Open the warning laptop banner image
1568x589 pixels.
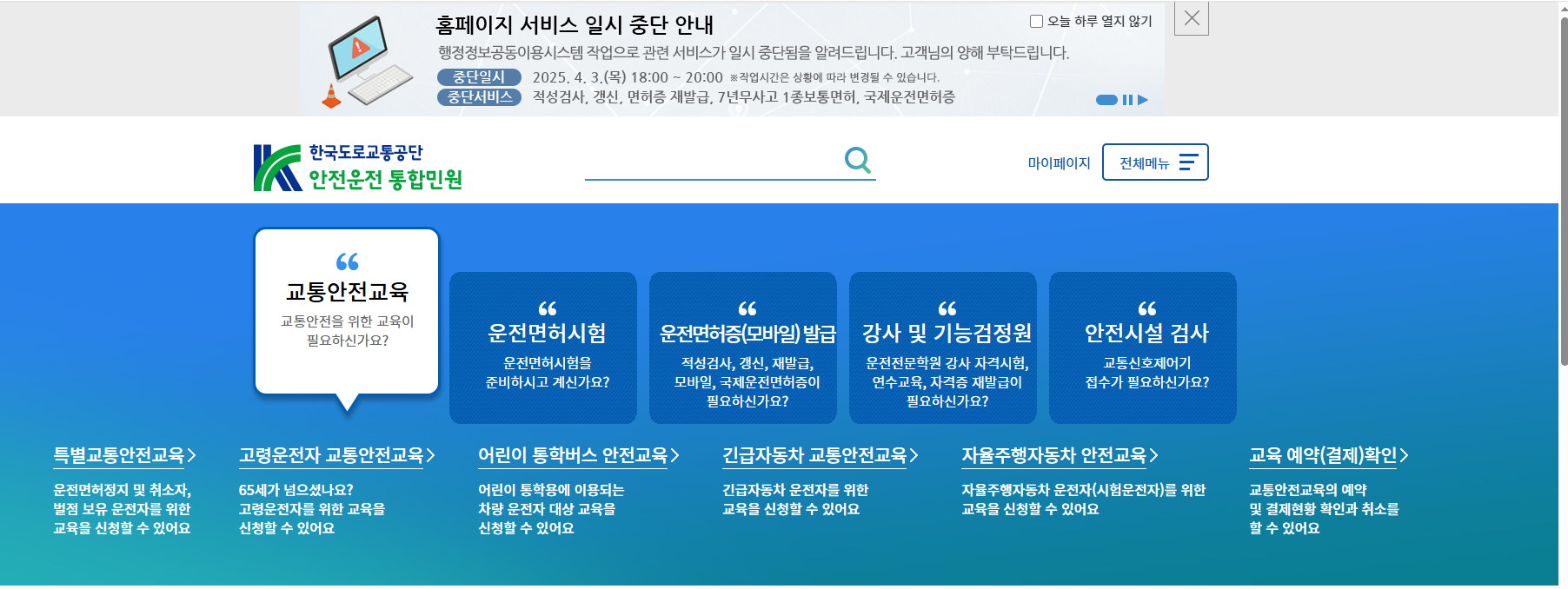[x=366, y=62]
